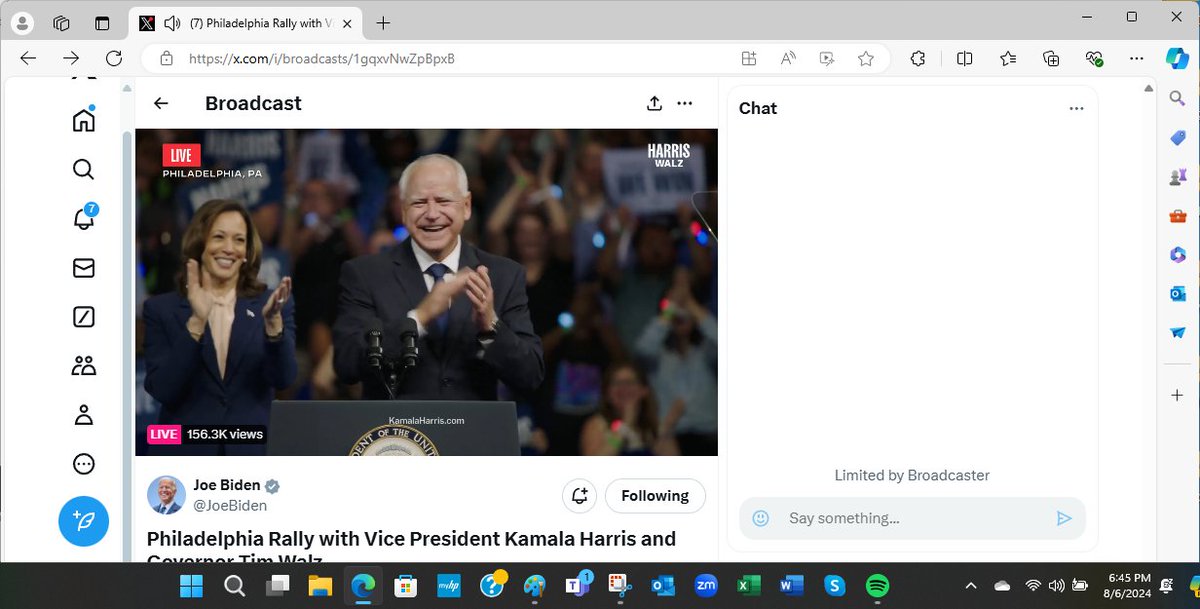Screen dimensions: 1200x609
Task: Open the More circle ellipsis menu
Action: coord(84,464)
